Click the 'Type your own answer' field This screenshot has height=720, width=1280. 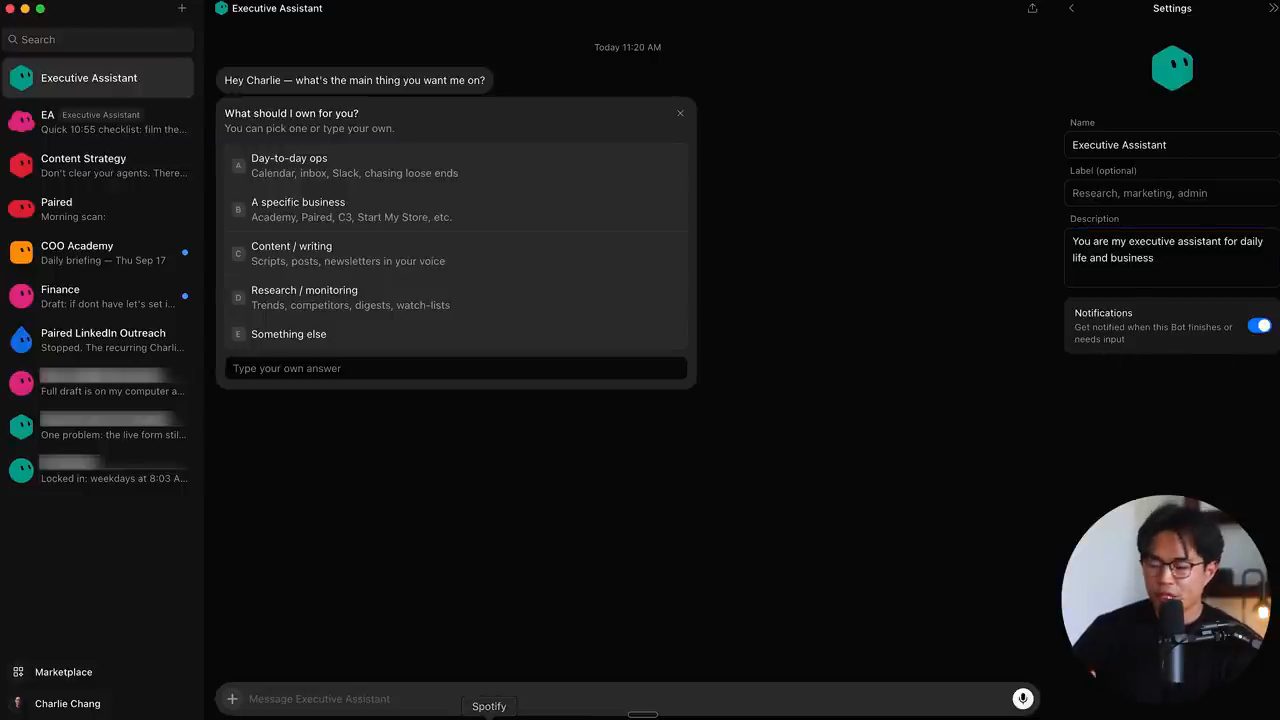pyautogui.click(x=456, y=368)
